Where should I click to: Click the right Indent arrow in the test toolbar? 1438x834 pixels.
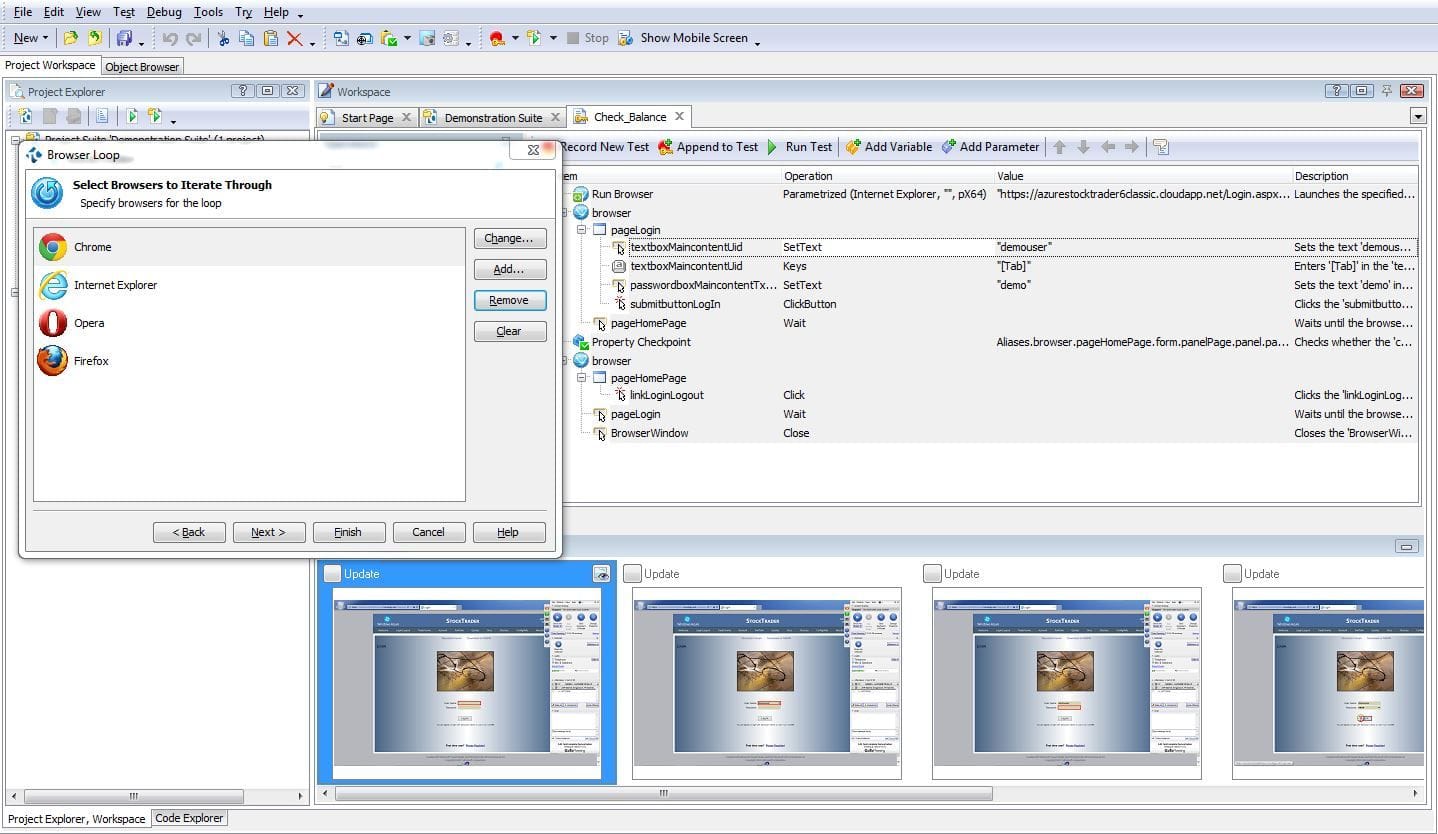pos(1132,147)
